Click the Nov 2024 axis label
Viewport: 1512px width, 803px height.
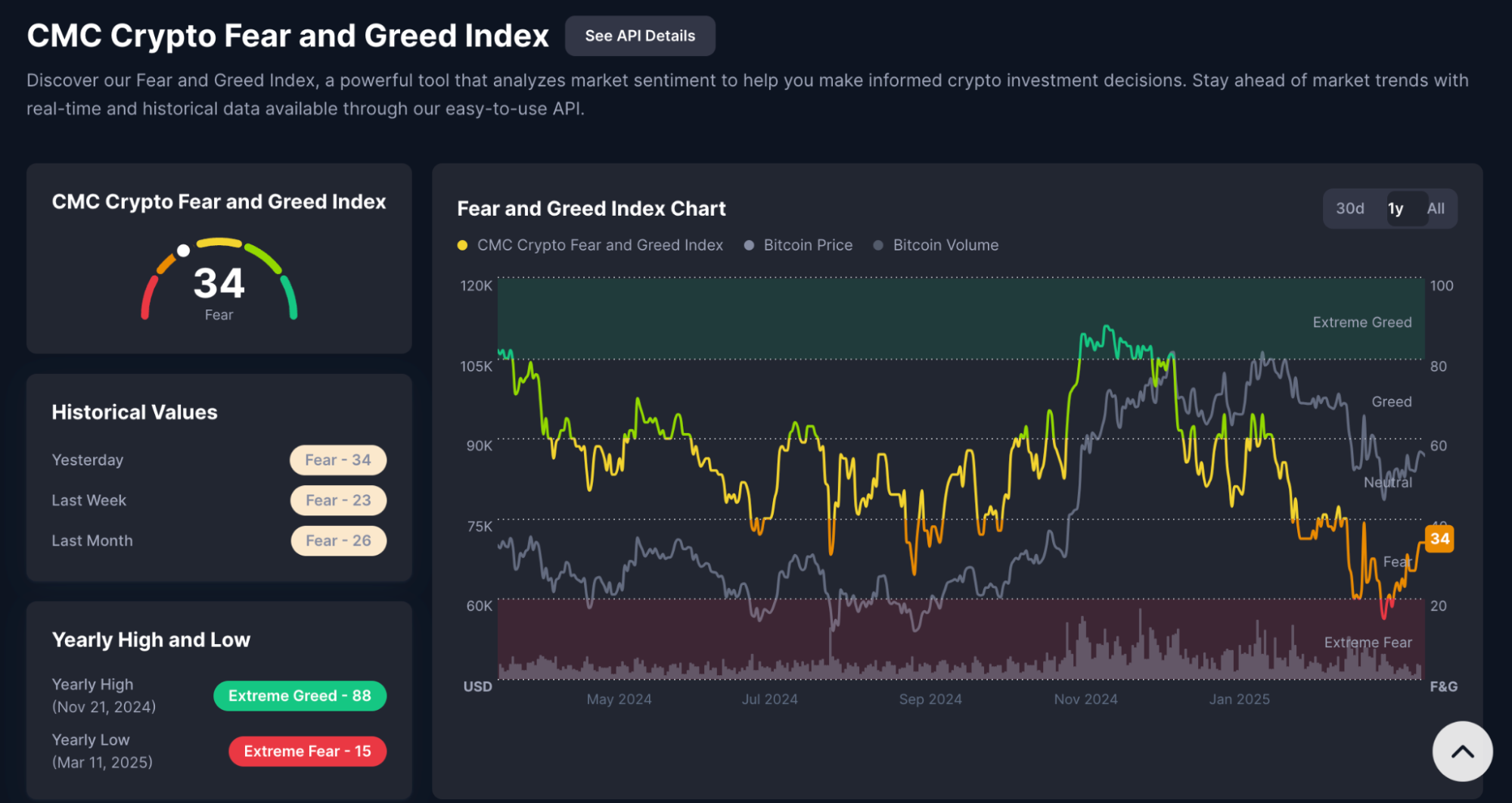click(x=1085, y=699)
